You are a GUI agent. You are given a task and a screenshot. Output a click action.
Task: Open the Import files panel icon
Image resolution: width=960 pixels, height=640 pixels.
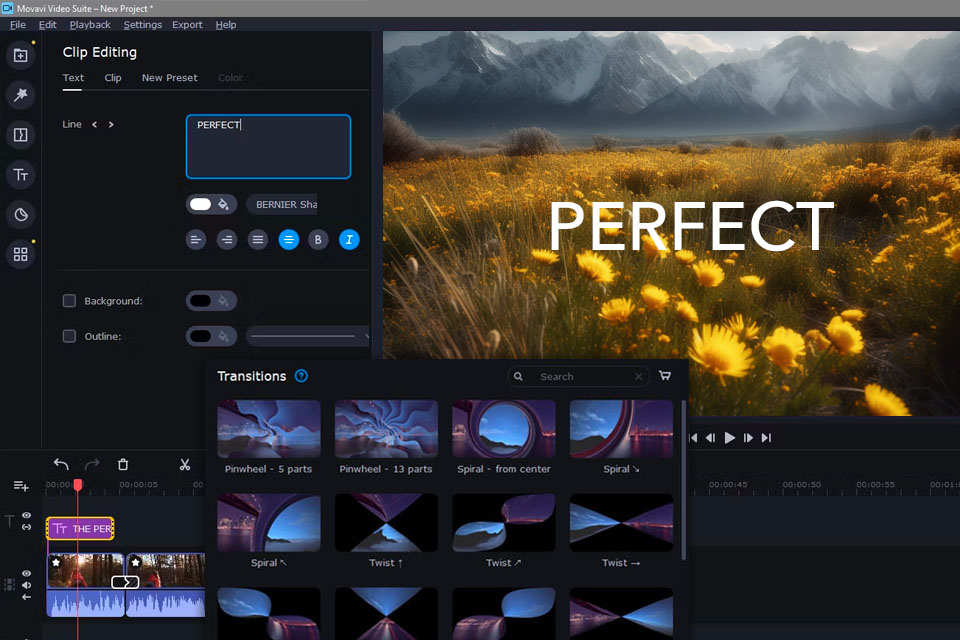[x=20, y=55]
